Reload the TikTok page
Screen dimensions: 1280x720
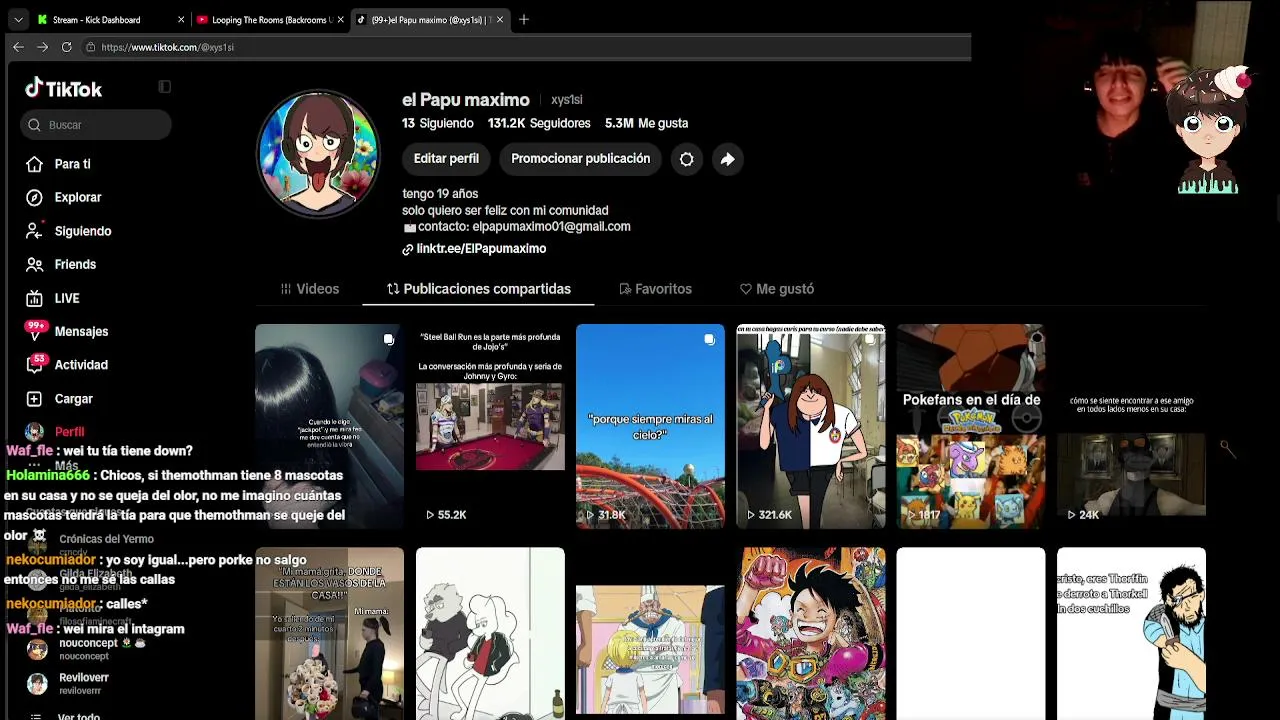pyautogui.click(x=66, y=47)
